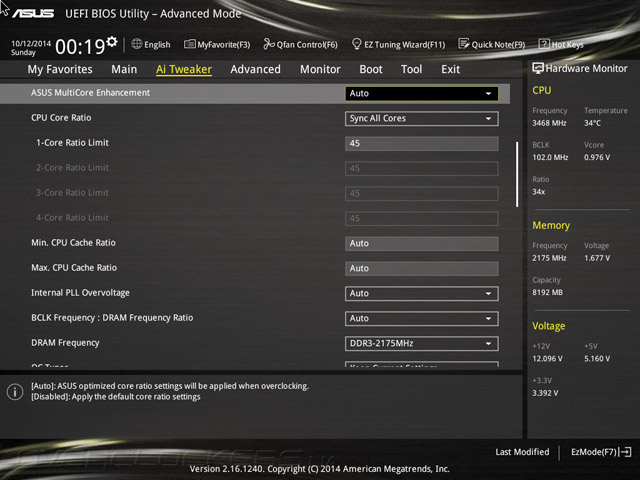Click memory capacity value 8192 MB

point(547,292)
